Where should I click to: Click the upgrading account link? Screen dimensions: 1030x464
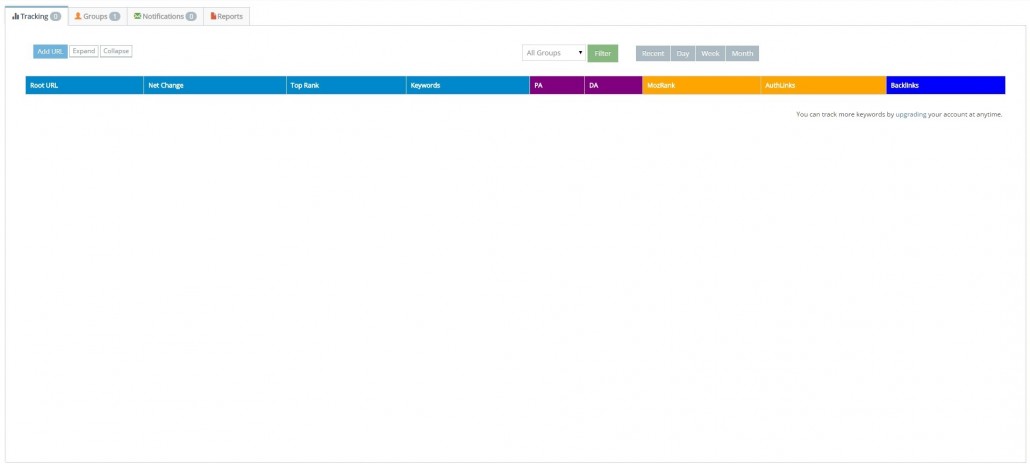tap(910, 114)
